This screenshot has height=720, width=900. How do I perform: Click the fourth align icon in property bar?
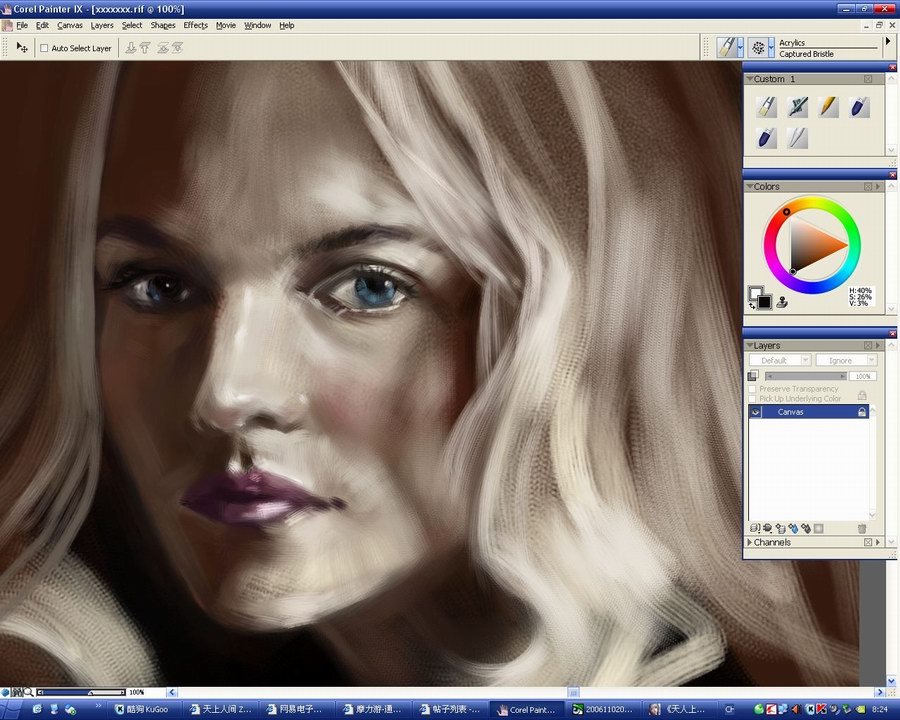pos(177,48)
